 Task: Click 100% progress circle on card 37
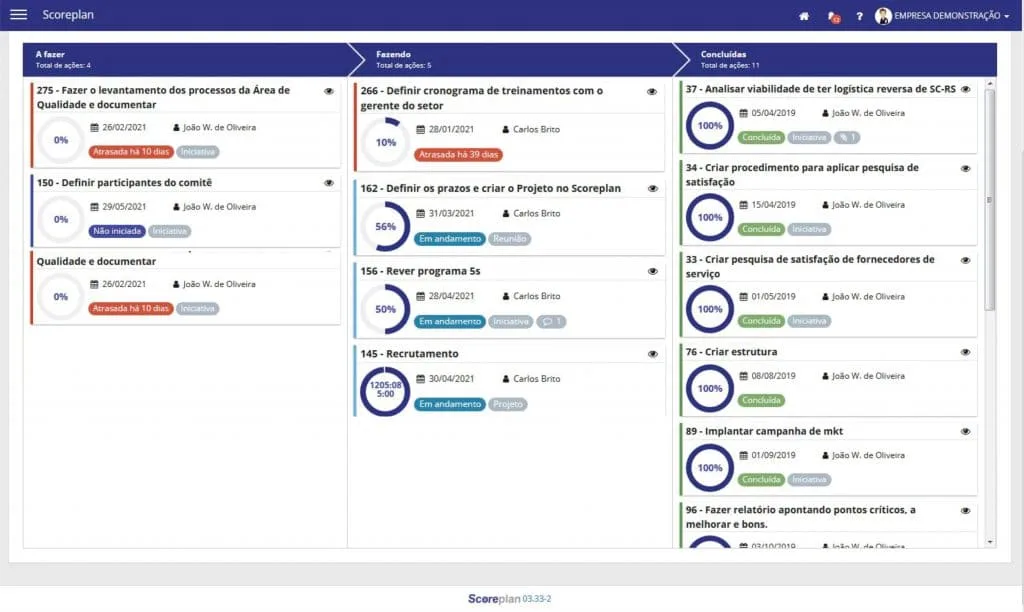point(710,126)
